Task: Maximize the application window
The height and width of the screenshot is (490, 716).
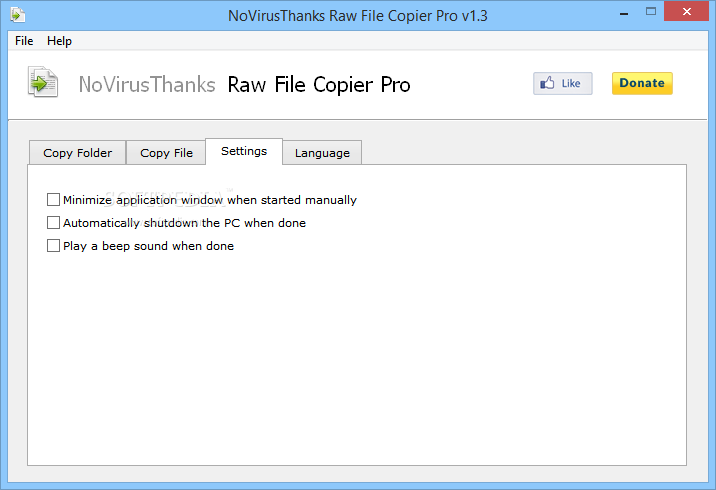Action: tap(651, 12)
